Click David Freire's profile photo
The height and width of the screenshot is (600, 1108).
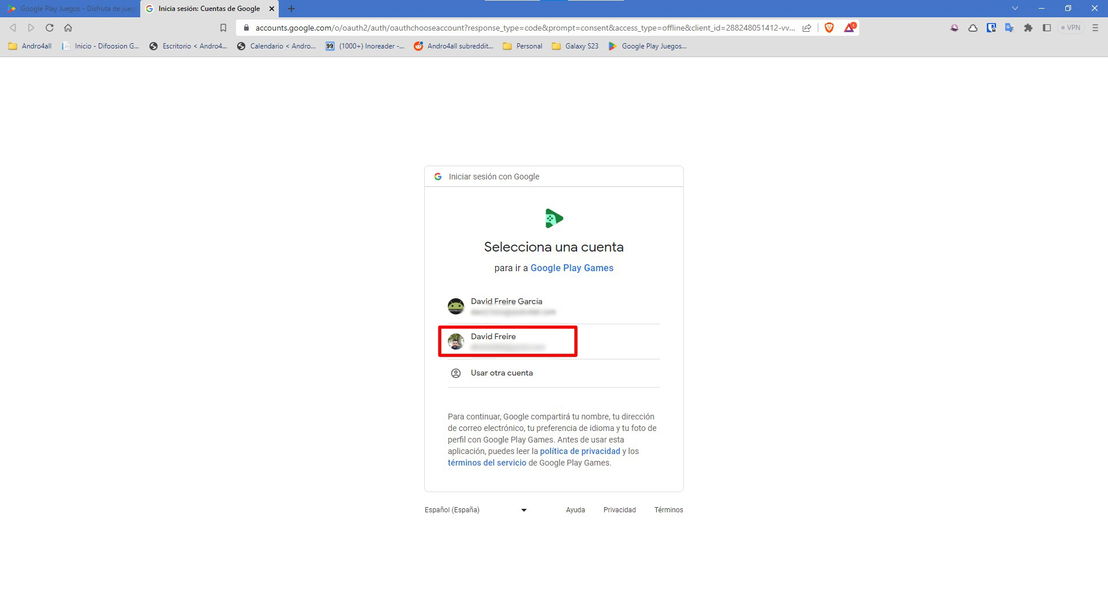tap(456, 341)
